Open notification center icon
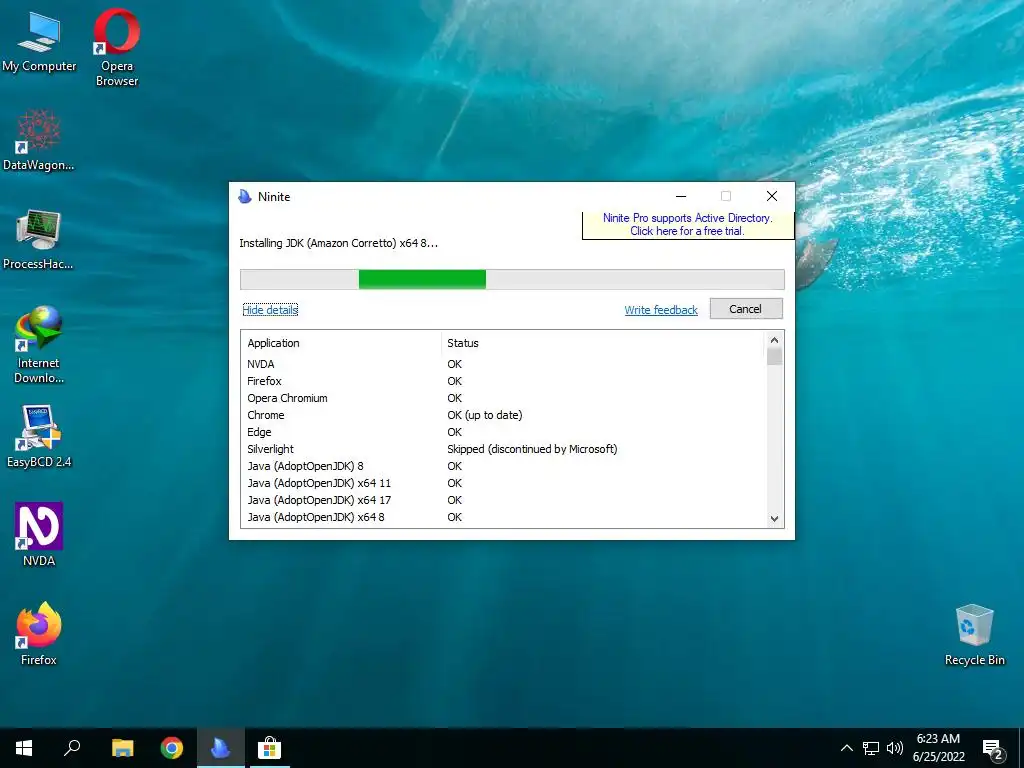1024x768 pixels. 993,748
